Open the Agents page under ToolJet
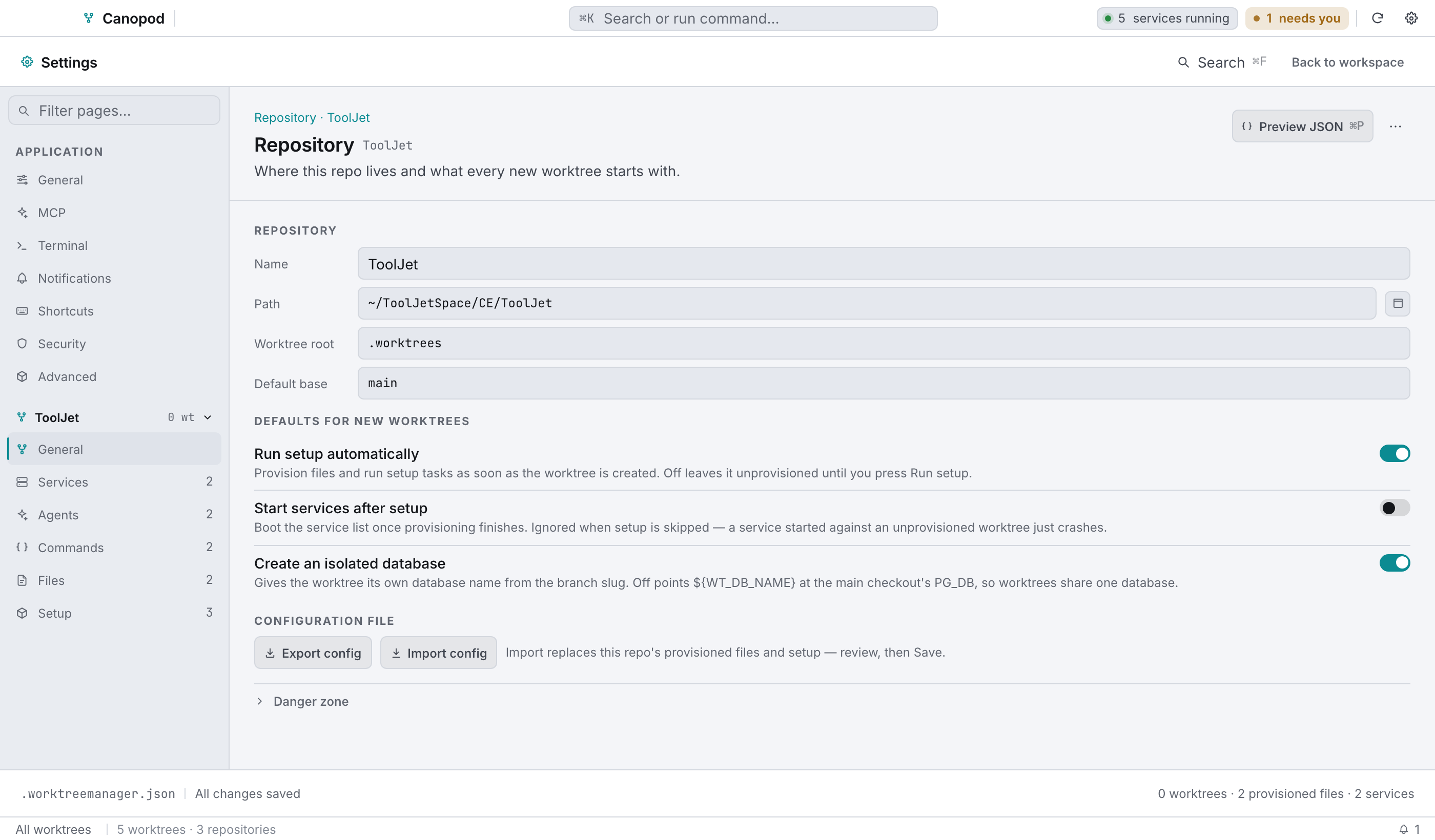This screenshot has width=1435, height=840. [114, 514]
